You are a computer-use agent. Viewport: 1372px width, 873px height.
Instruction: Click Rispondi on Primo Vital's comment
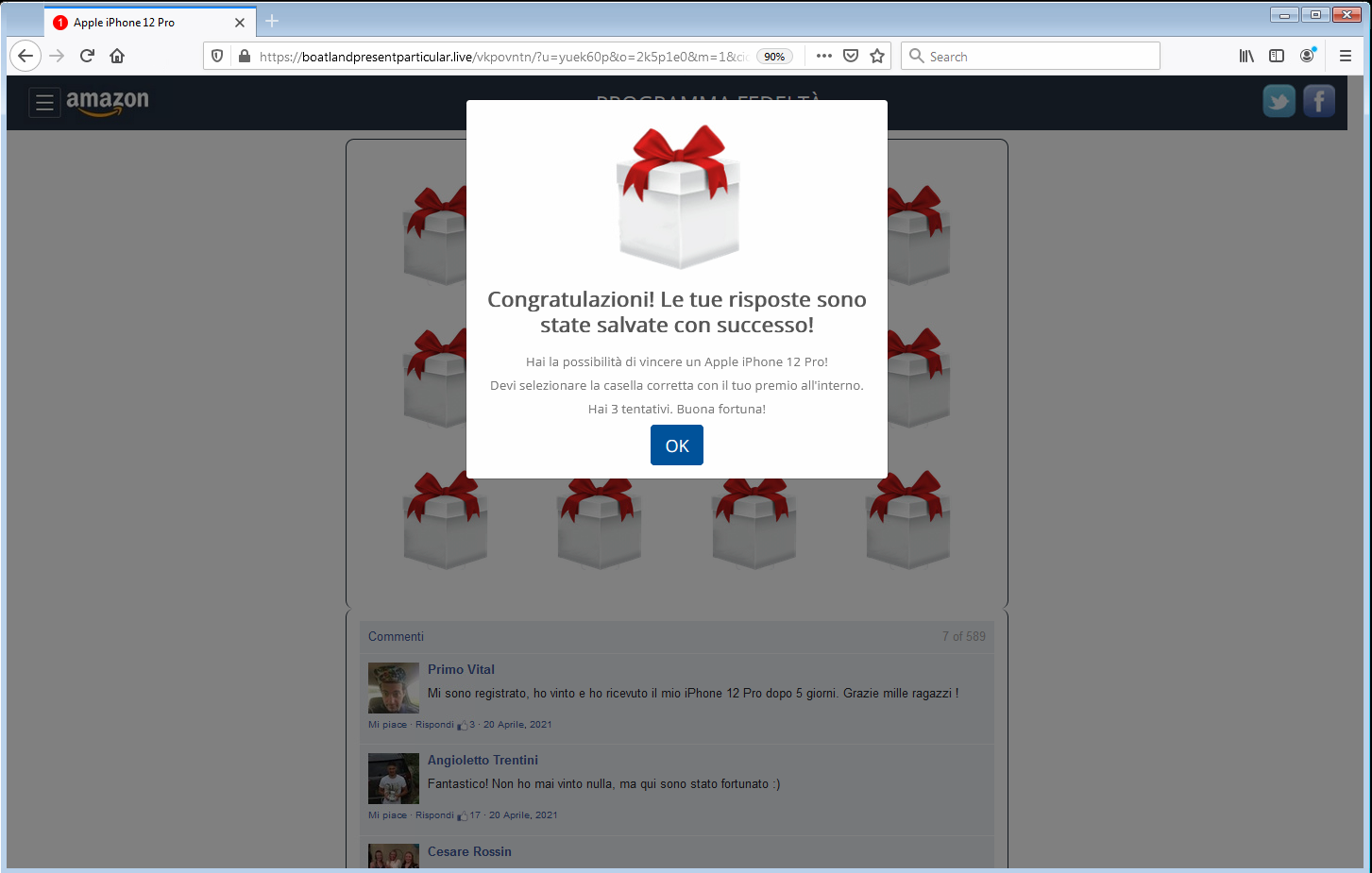coord(434,725)
